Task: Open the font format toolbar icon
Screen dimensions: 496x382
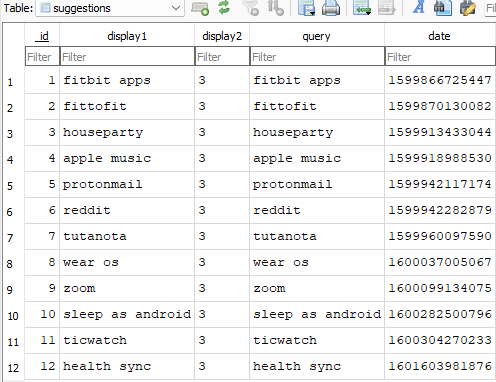Action: pos(419,7)
